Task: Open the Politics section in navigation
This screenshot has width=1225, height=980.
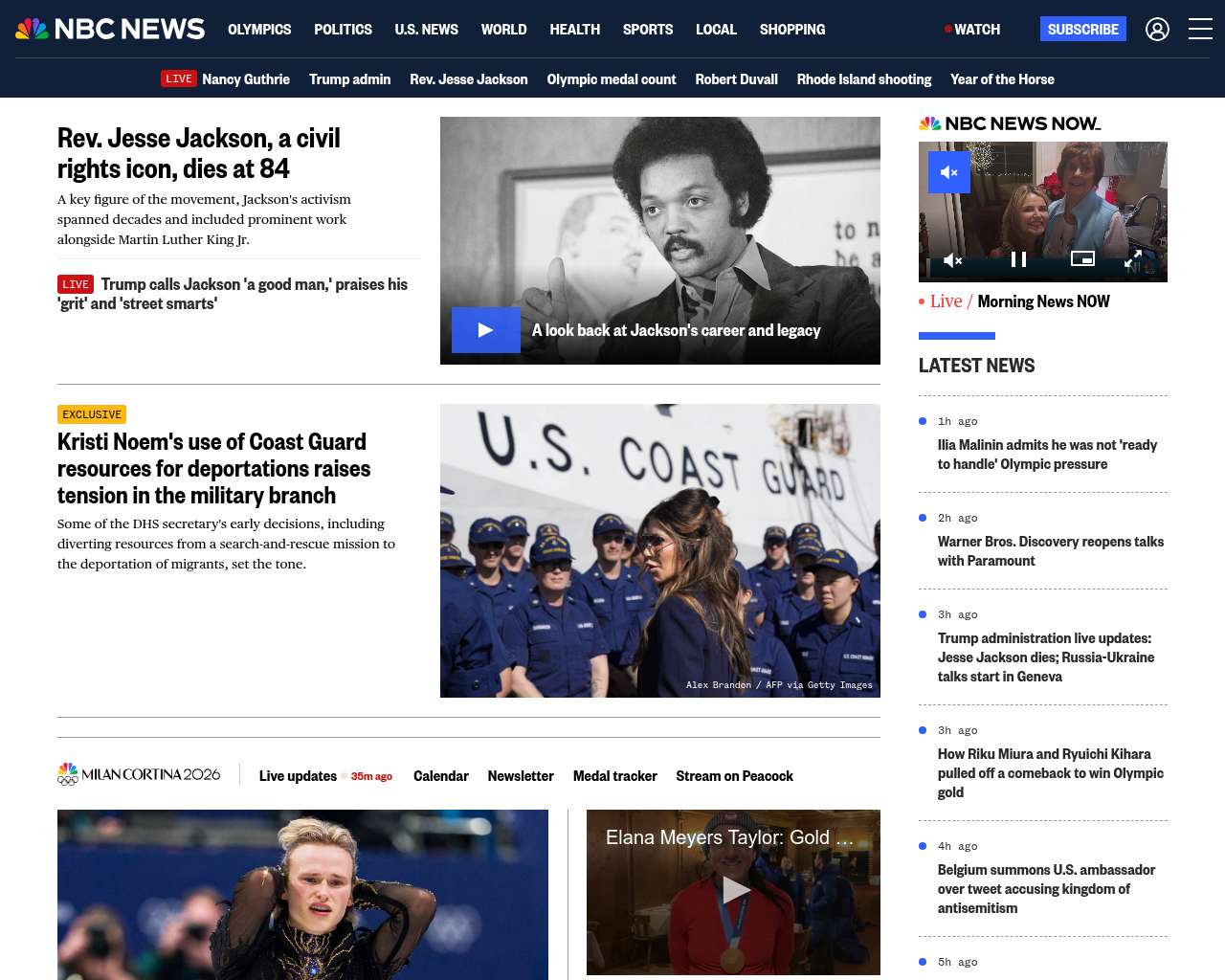Action: (x=343, y=30)
